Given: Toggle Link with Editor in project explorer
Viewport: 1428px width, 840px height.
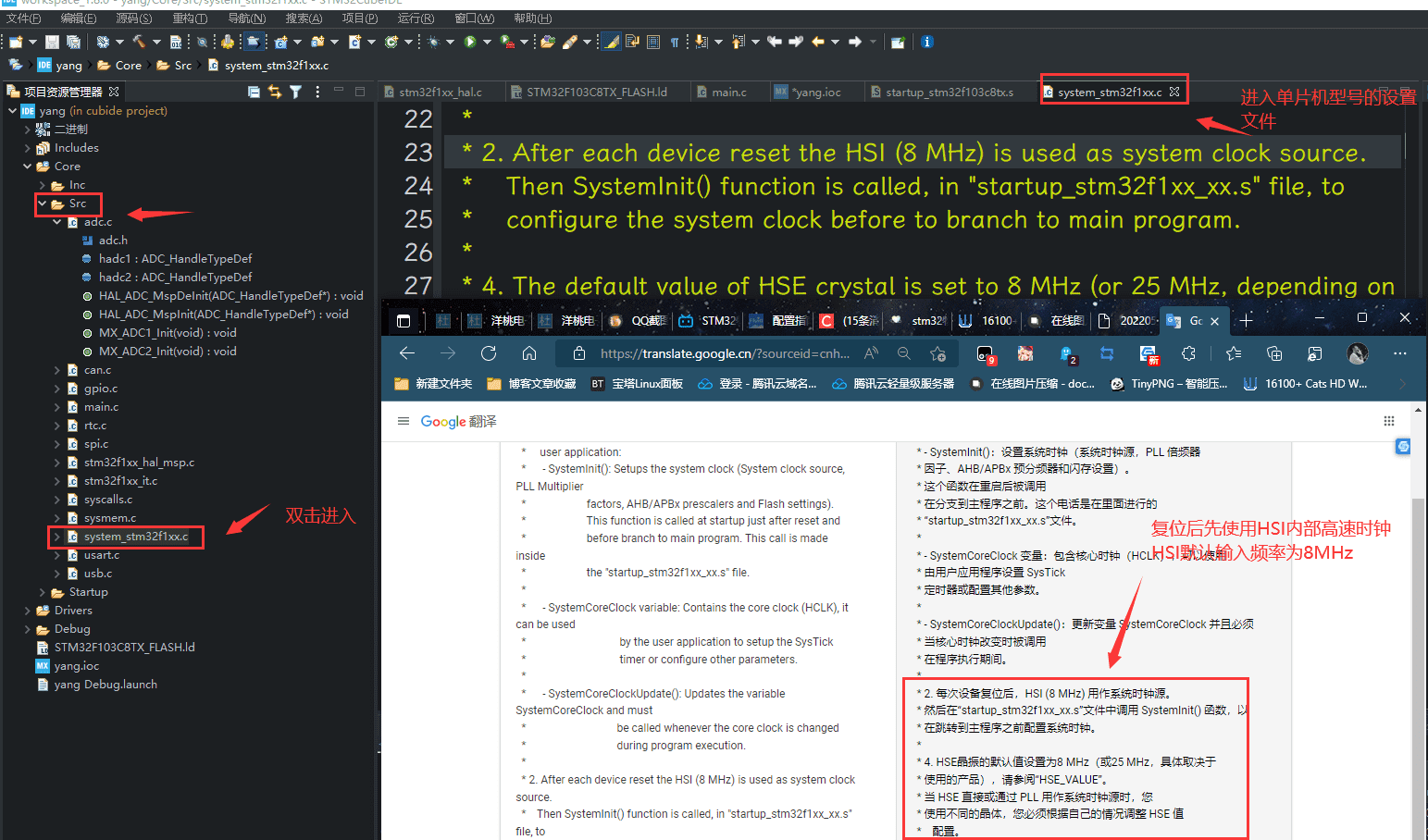Looking at the screenshot, I should (275, 92).
